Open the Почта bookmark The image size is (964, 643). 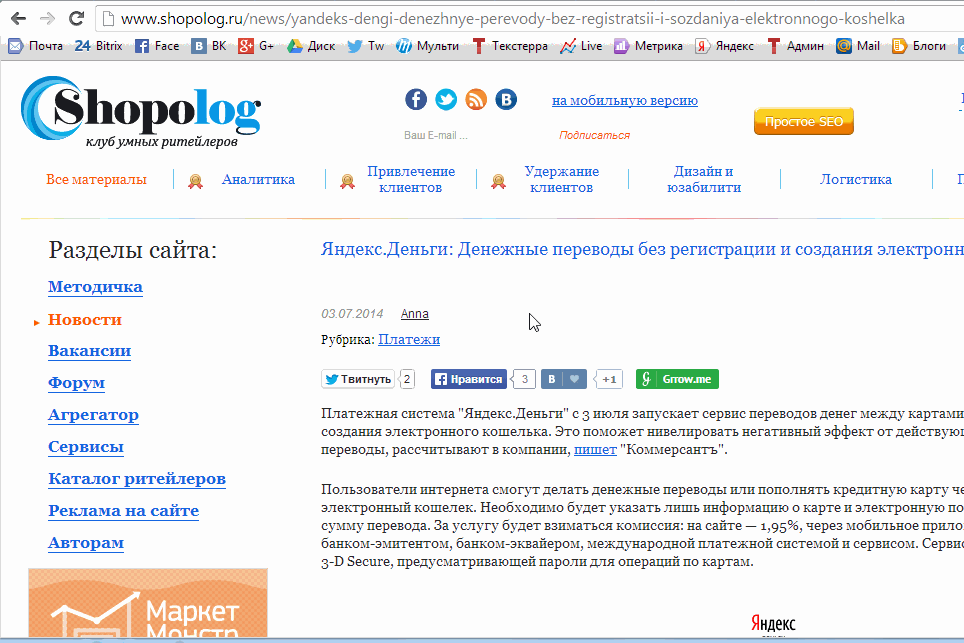pos(36,46)
